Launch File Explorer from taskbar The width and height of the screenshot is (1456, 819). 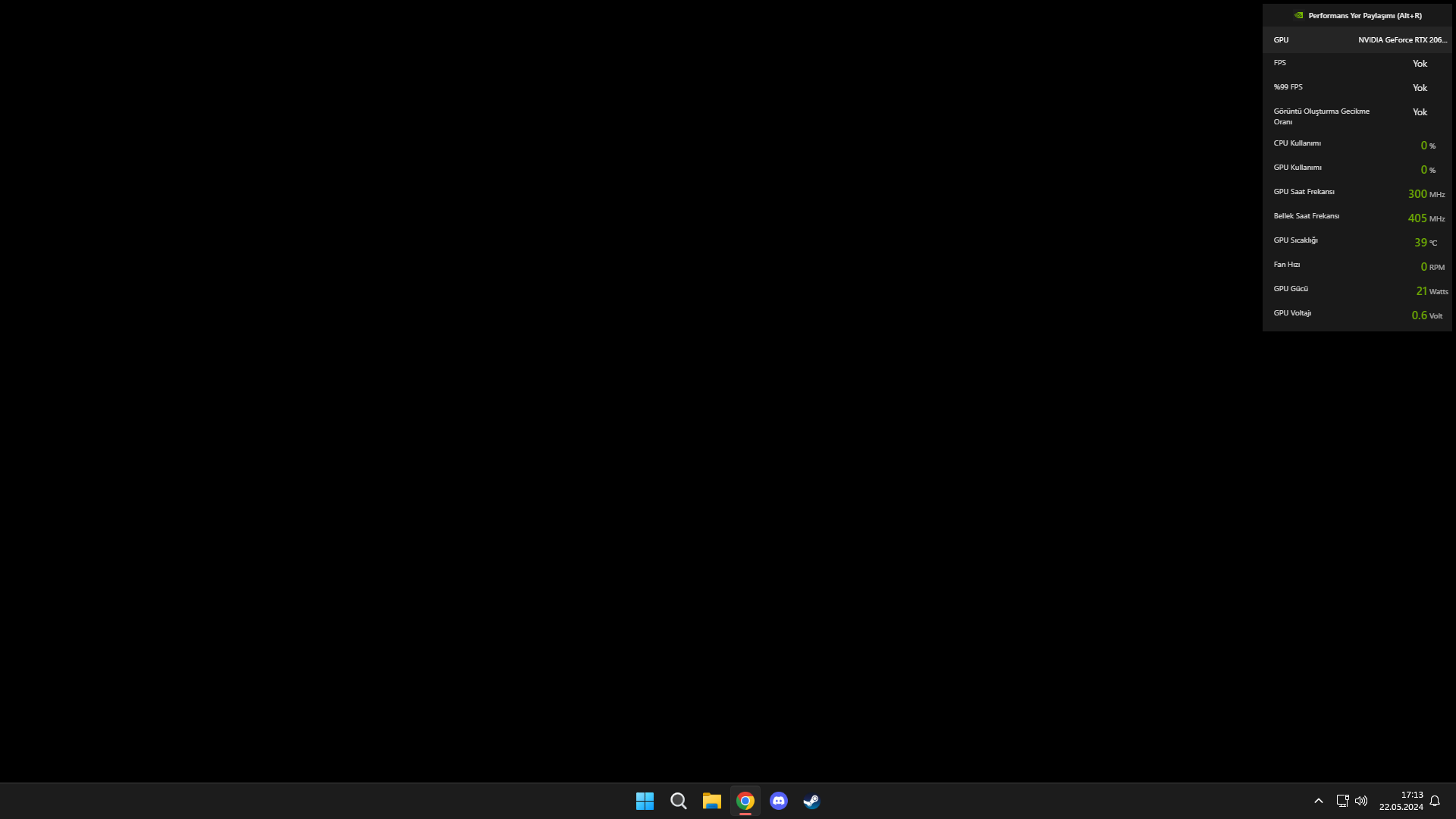pos(711,801)
